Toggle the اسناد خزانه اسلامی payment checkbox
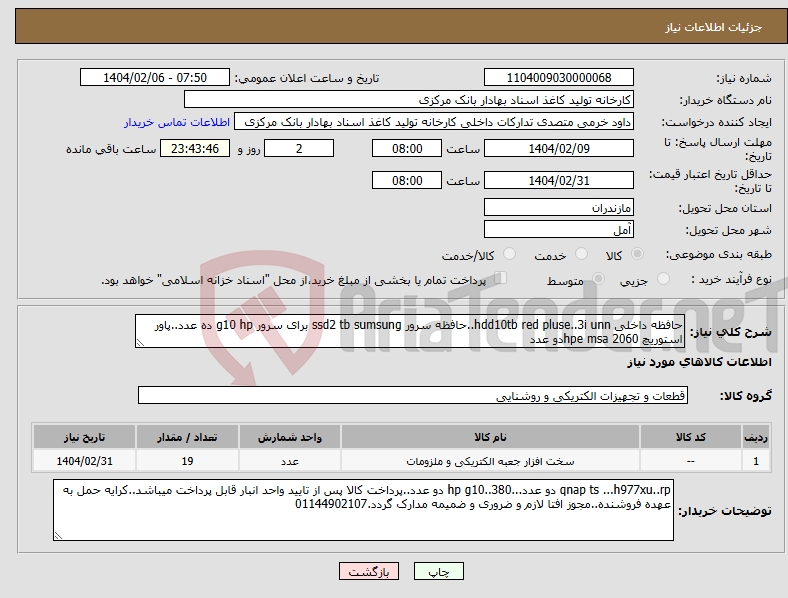This screenshot has width=788, height=598. coord(501,278)
